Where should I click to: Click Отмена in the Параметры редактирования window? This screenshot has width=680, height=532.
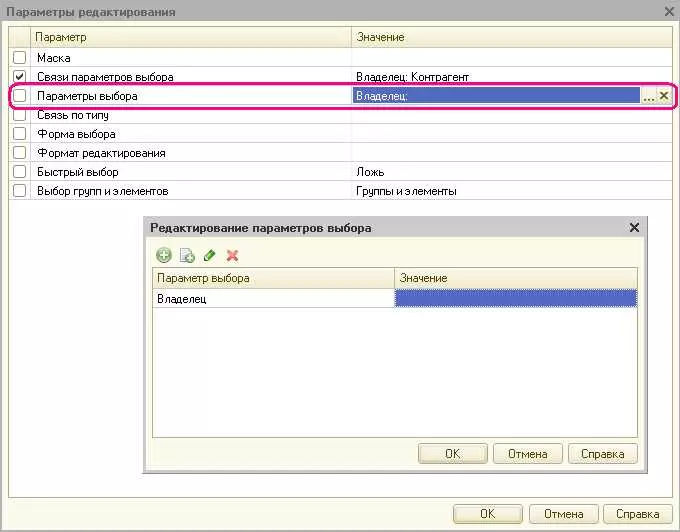click(x=563, y=514)
